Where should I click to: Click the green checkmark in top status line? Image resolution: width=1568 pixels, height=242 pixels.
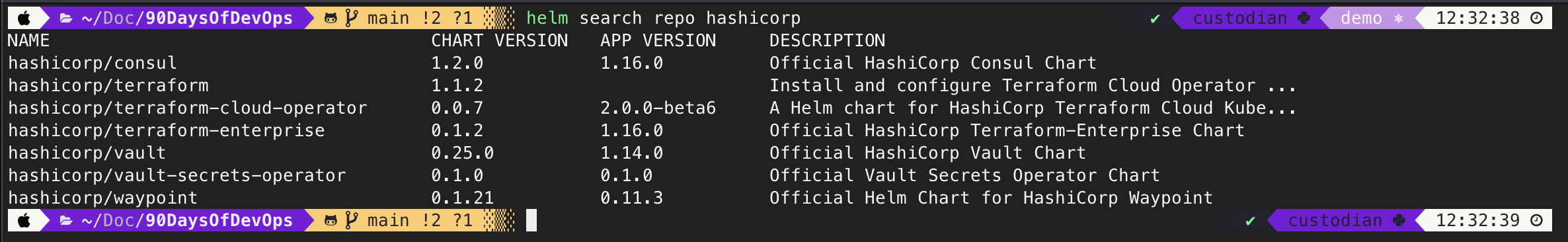pyautogui.click(x=1156, y=19)
